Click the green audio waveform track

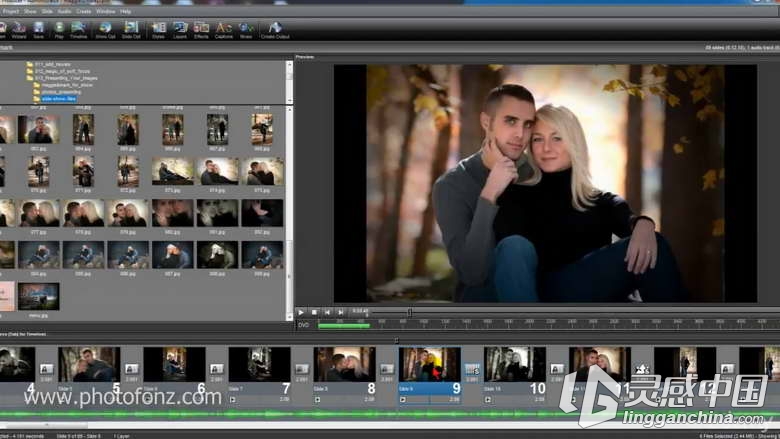click(x=390, y=414)
